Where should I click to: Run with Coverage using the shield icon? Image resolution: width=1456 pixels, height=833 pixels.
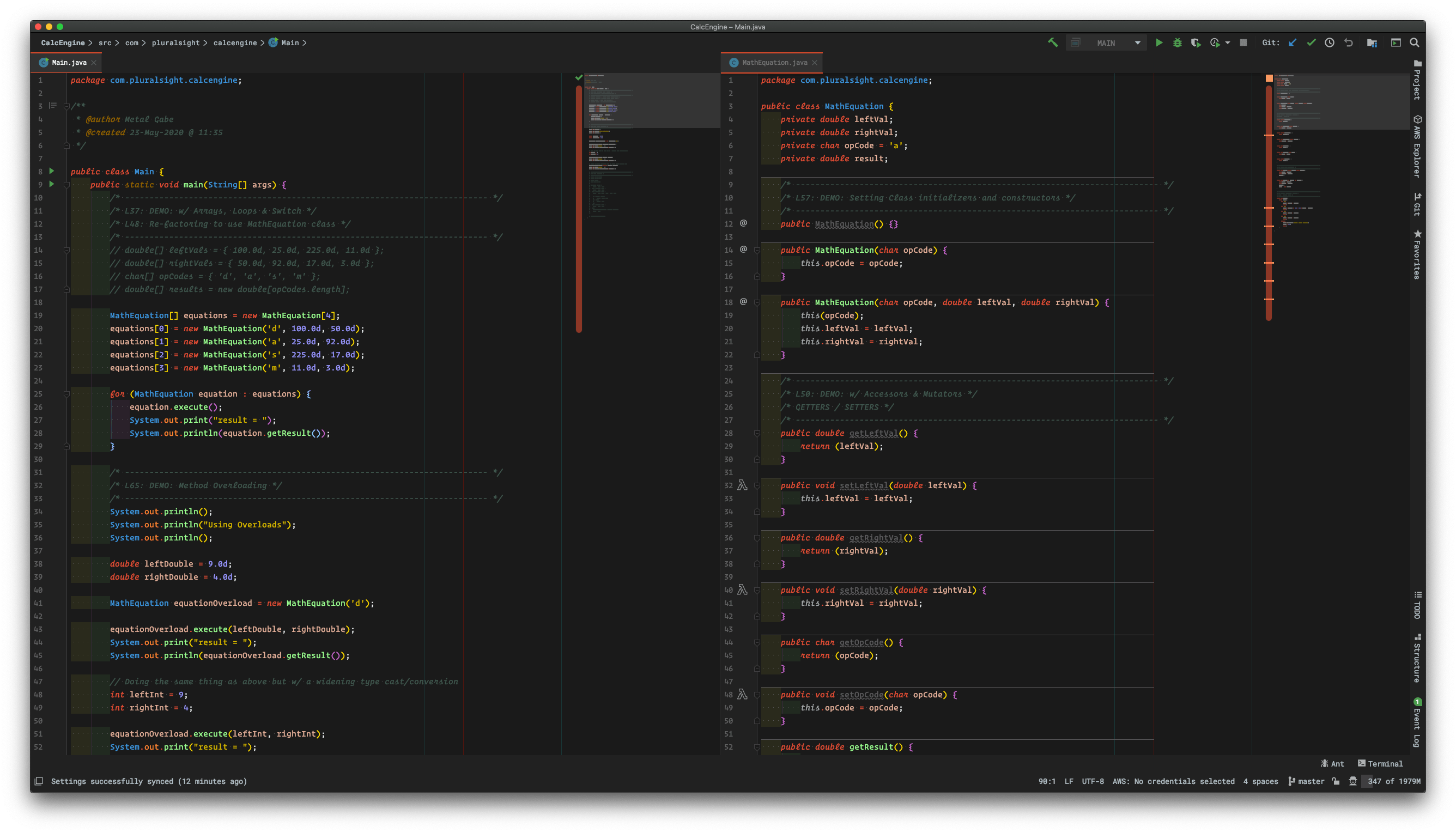1196,42
